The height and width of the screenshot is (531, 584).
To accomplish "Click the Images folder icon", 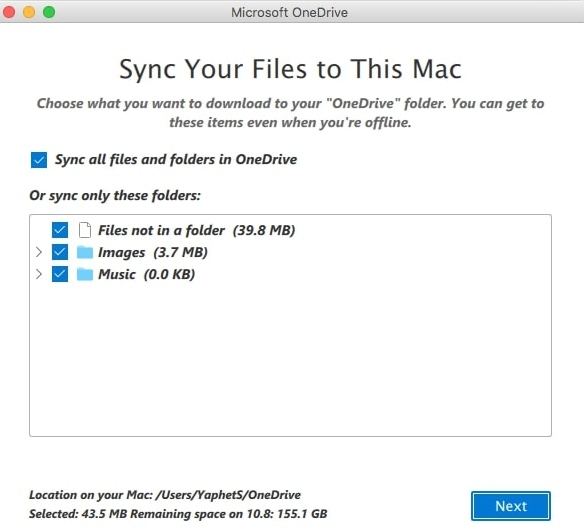I will pyautogui.click(x=85, y=252).
